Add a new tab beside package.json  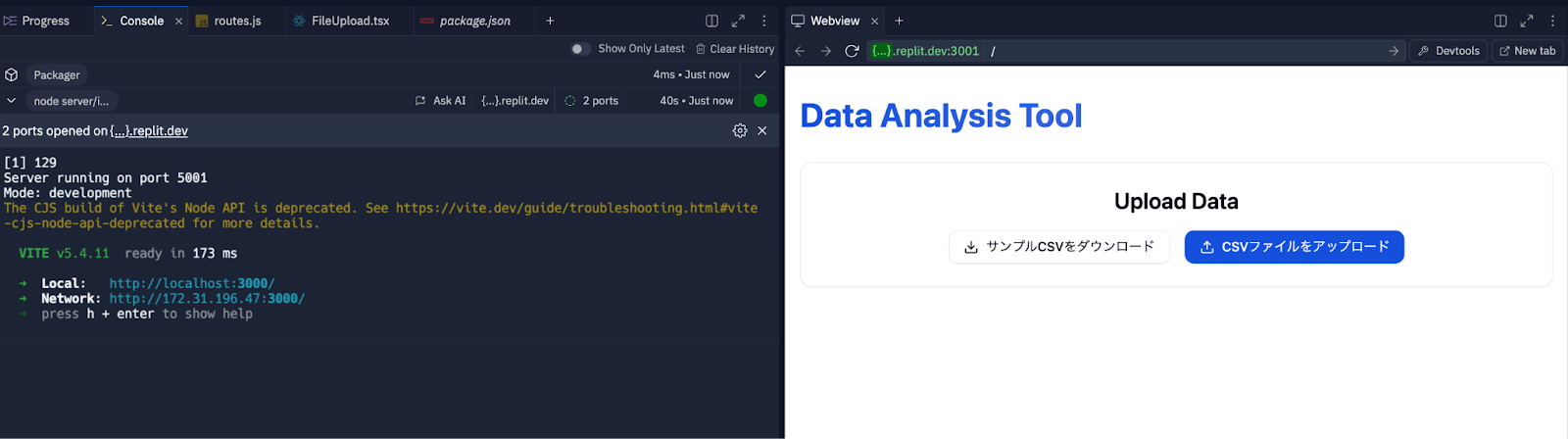(x=550, y=21)
